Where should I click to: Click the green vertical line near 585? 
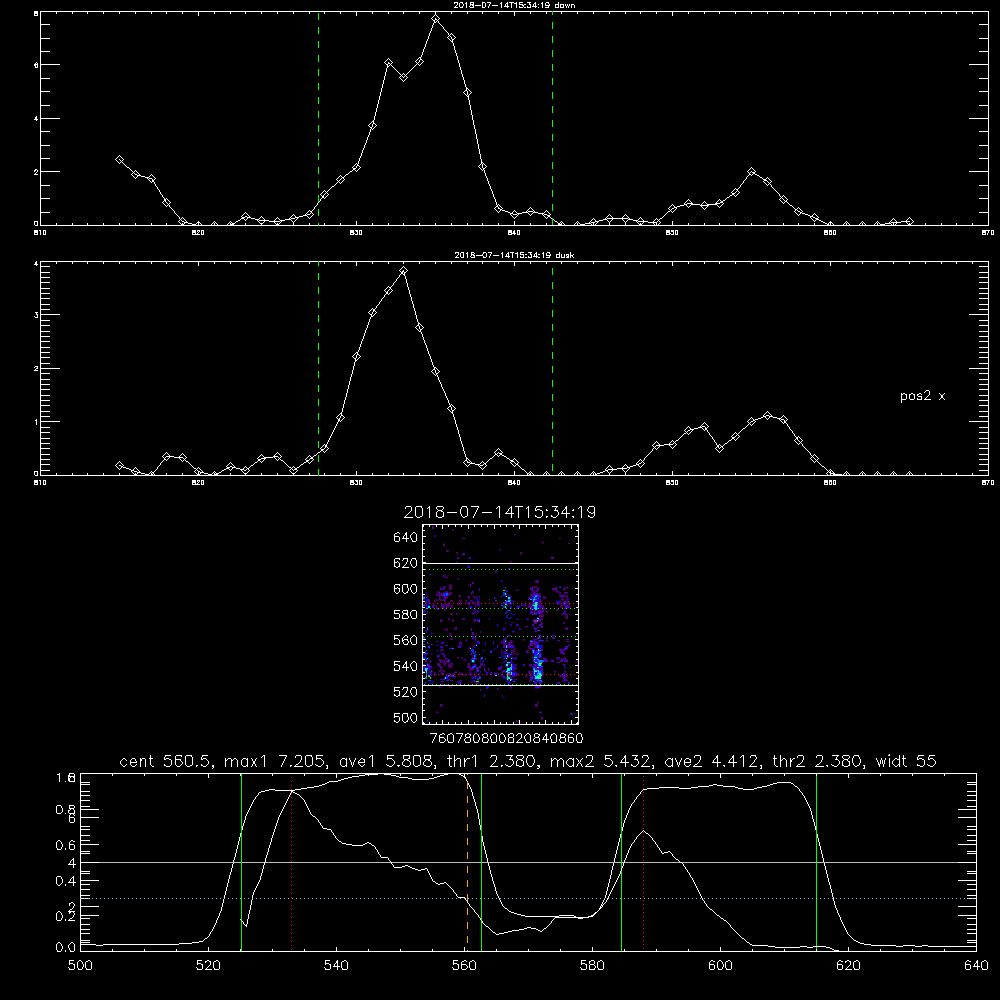[621, 862]
